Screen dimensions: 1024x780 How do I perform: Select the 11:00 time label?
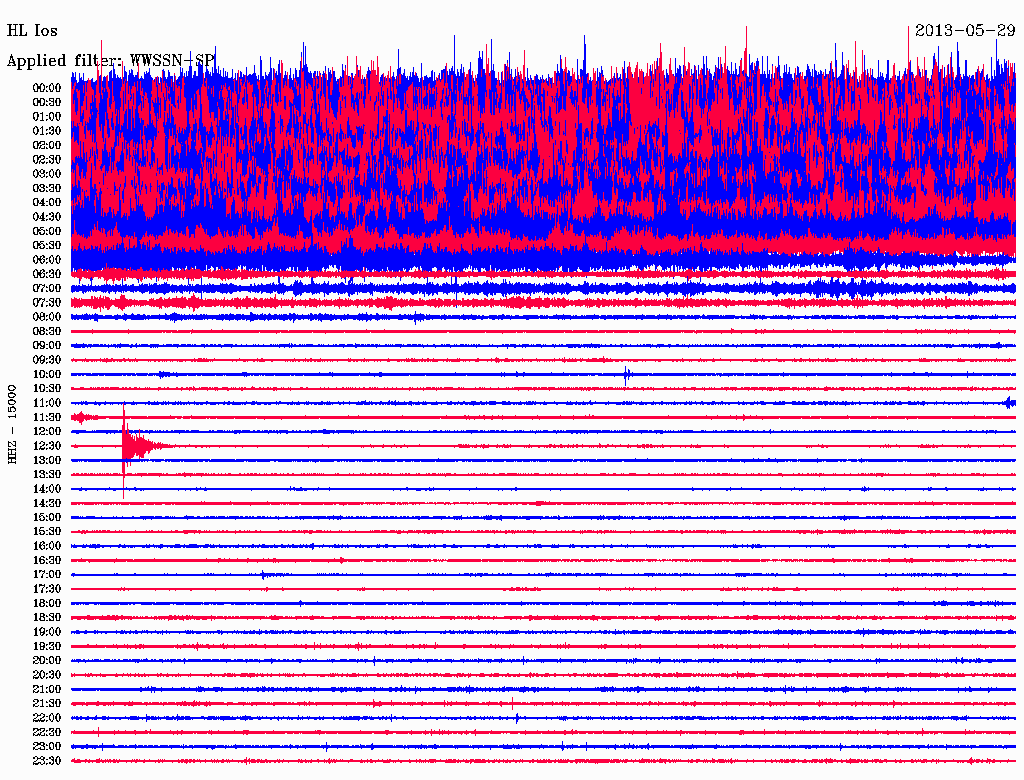click(x=46, y=403)
